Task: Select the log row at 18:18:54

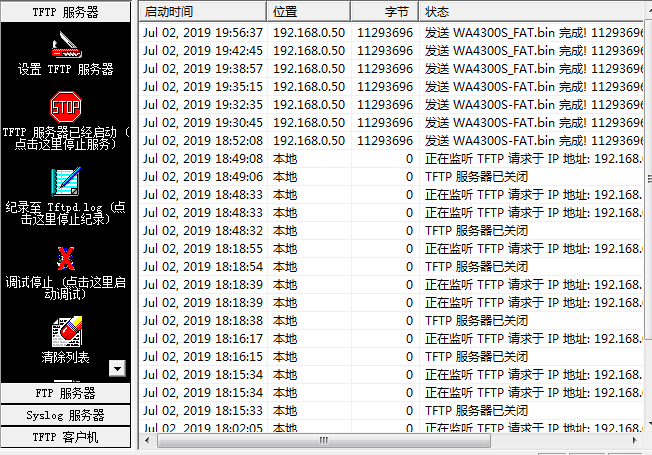Action: point(391,267)
